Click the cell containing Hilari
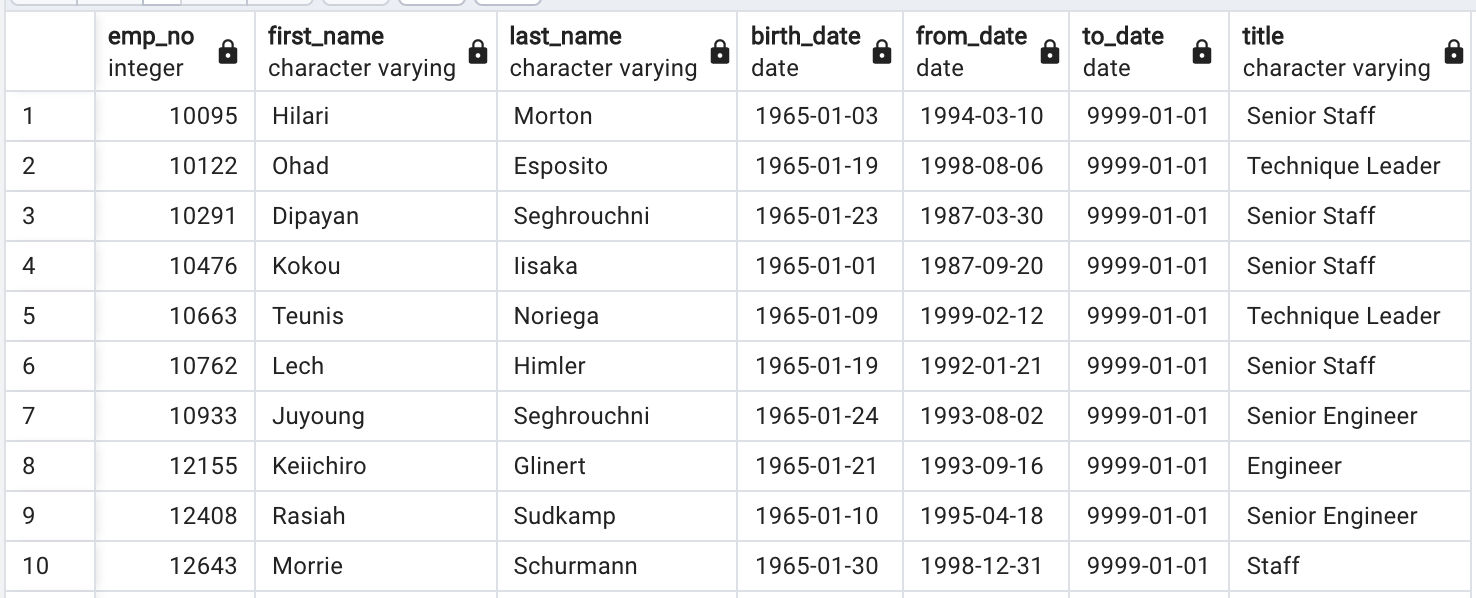The width and height of the screenshot is (1476, 598). tap(300, 116)
